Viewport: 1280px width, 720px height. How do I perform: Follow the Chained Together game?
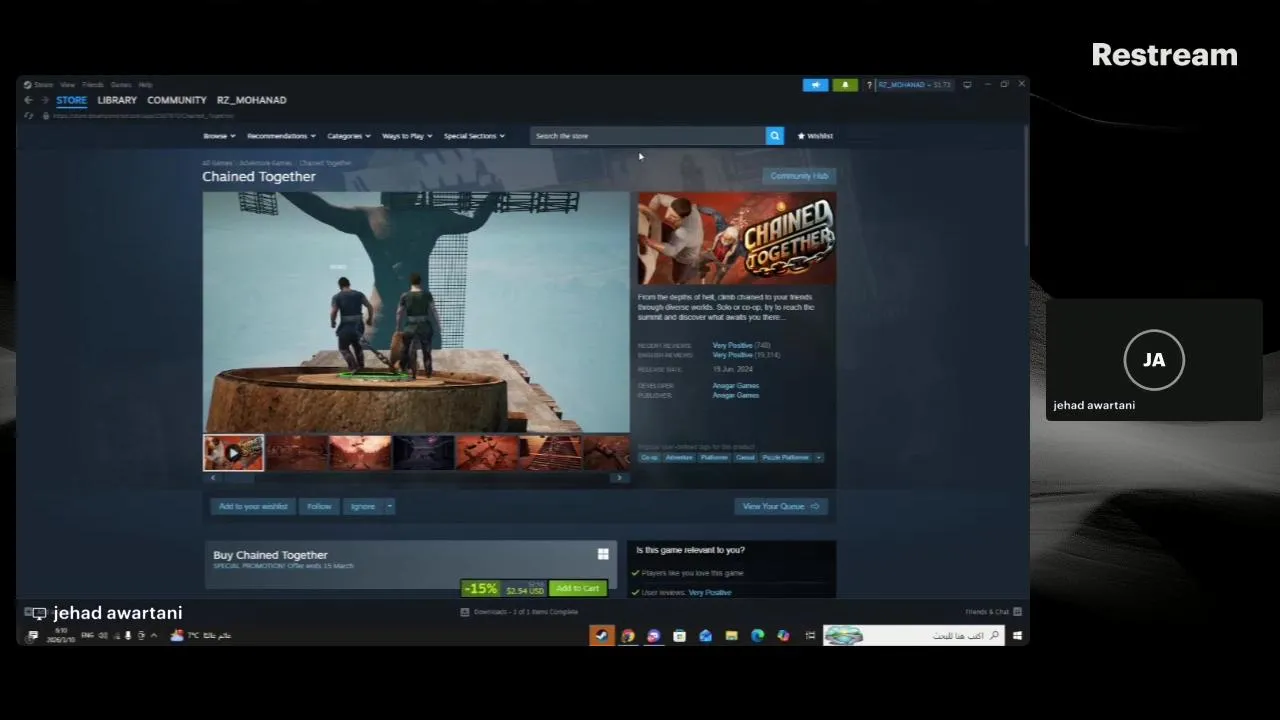[319, 507]
